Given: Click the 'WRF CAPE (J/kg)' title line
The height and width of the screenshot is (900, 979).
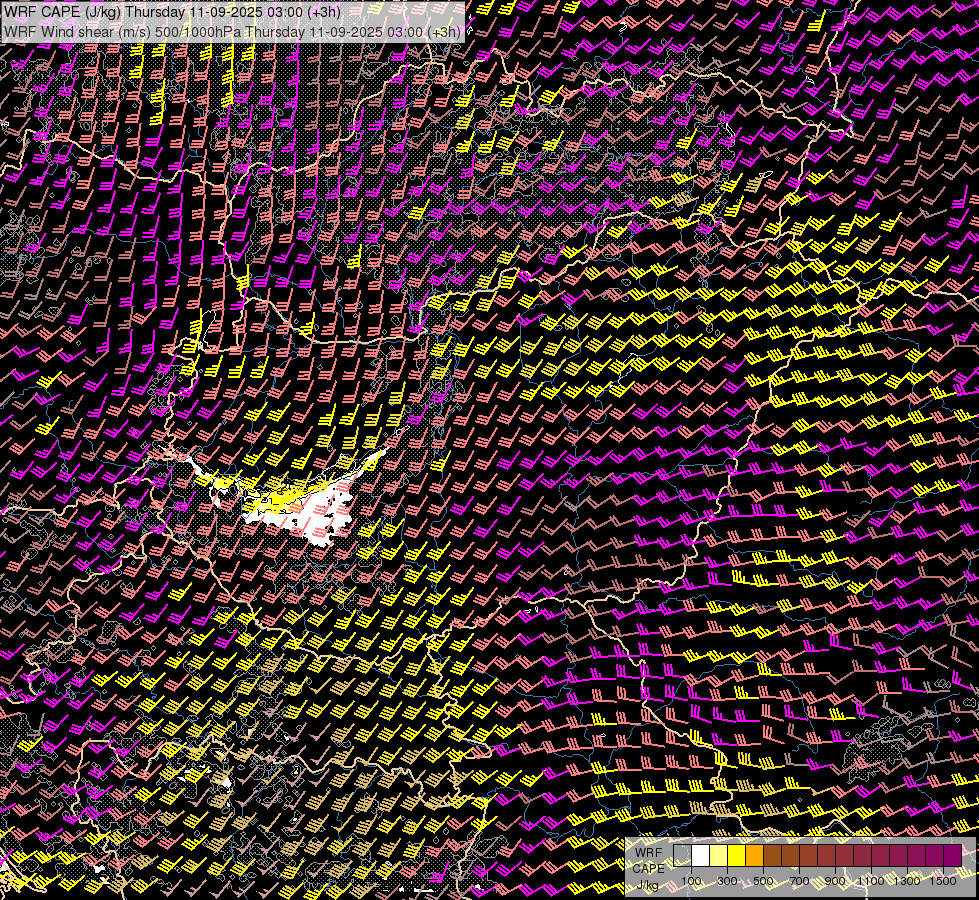Looking at the screenshot, I should (x=172, y=12).
